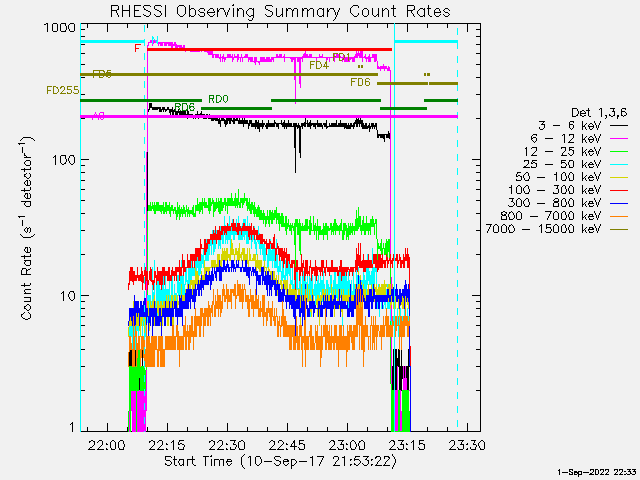Select the '800 - 7000 keV' legend entry

[564, 216]
